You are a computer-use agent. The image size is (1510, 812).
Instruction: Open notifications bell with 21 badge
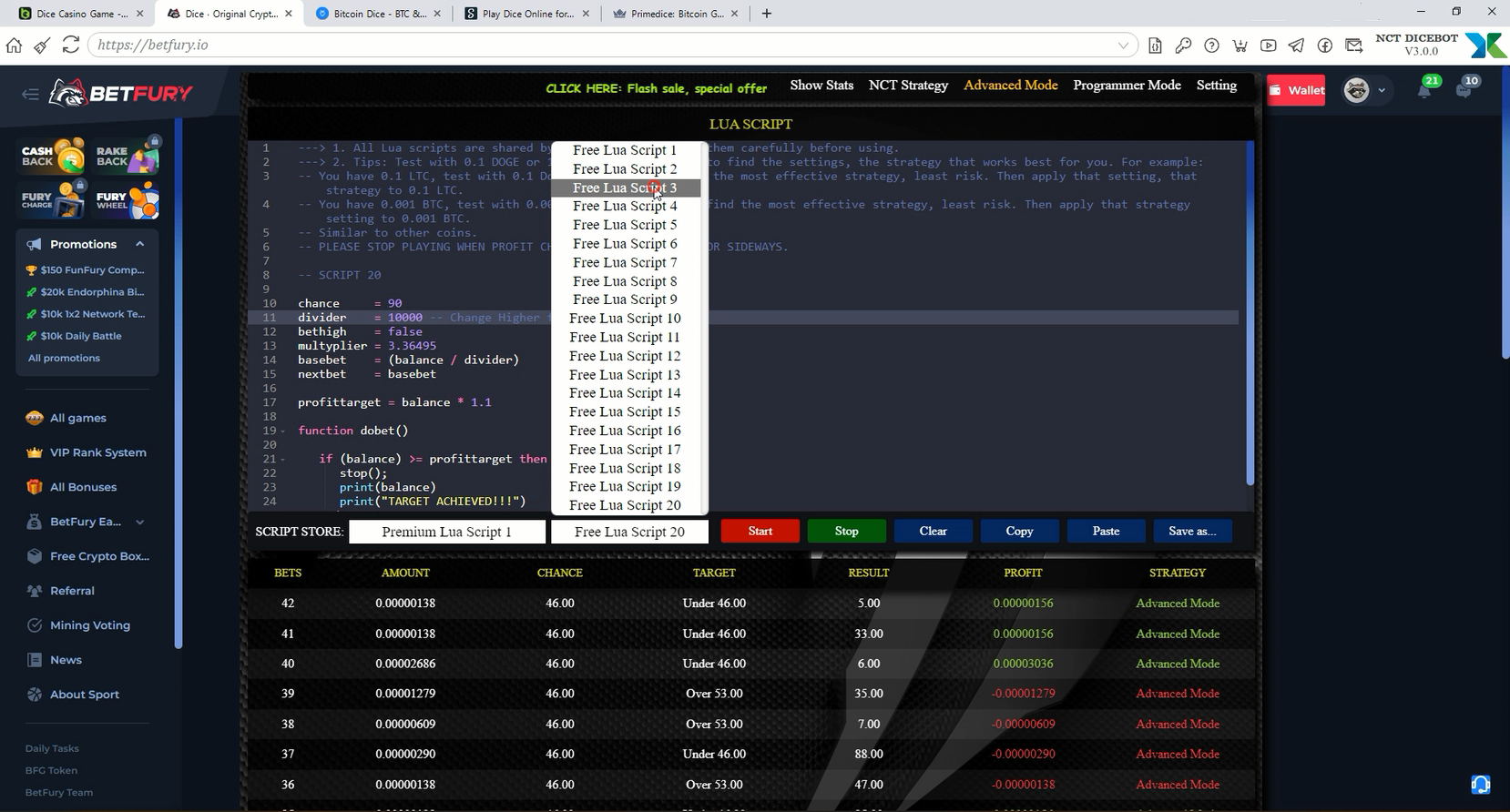click(1425, 89)
